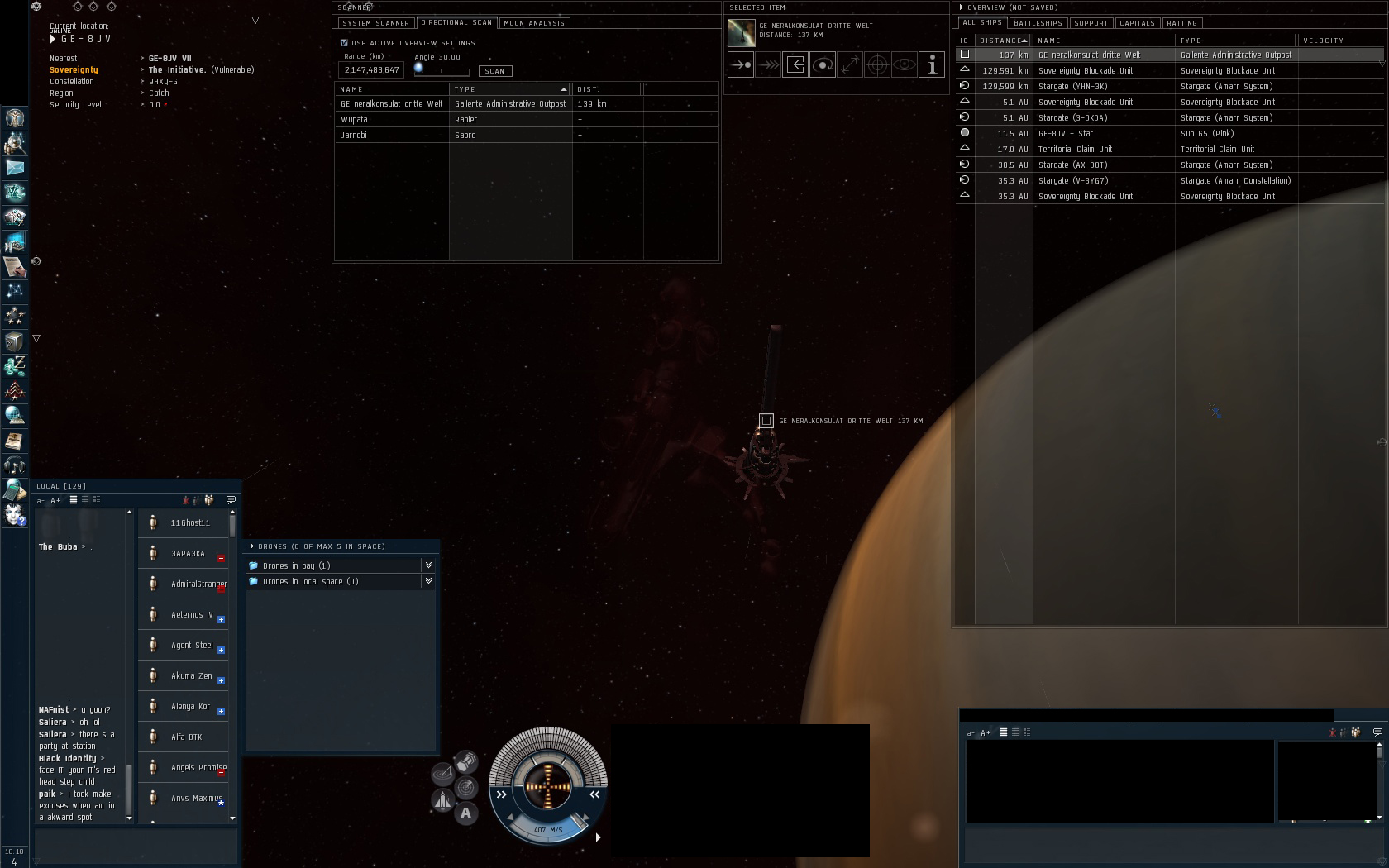
Task: Open the 9HXQ-G constellation link
Action: pyautogui.click(x=163, y=82)
